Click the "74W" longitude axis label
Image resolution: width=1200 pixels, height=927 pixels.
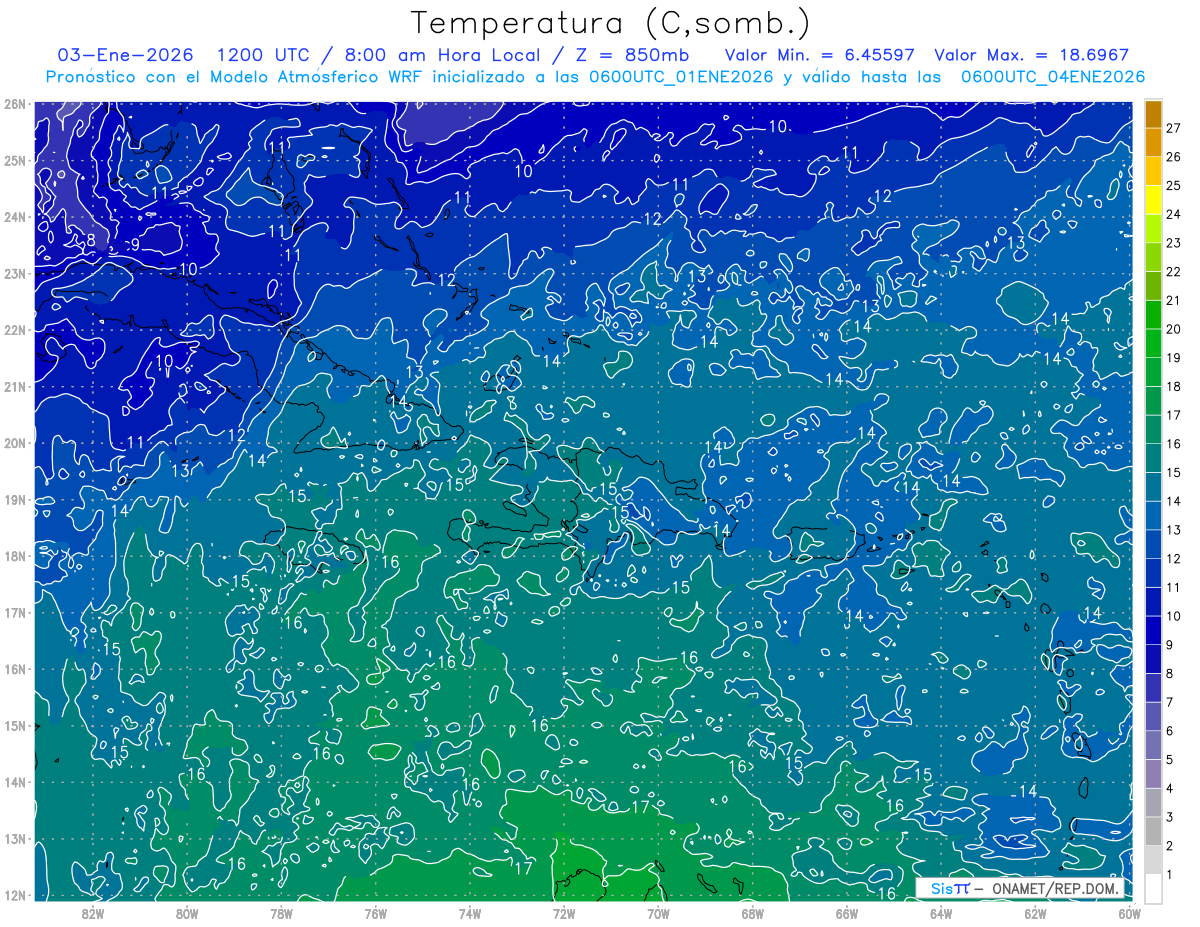(x=469, y=913)
